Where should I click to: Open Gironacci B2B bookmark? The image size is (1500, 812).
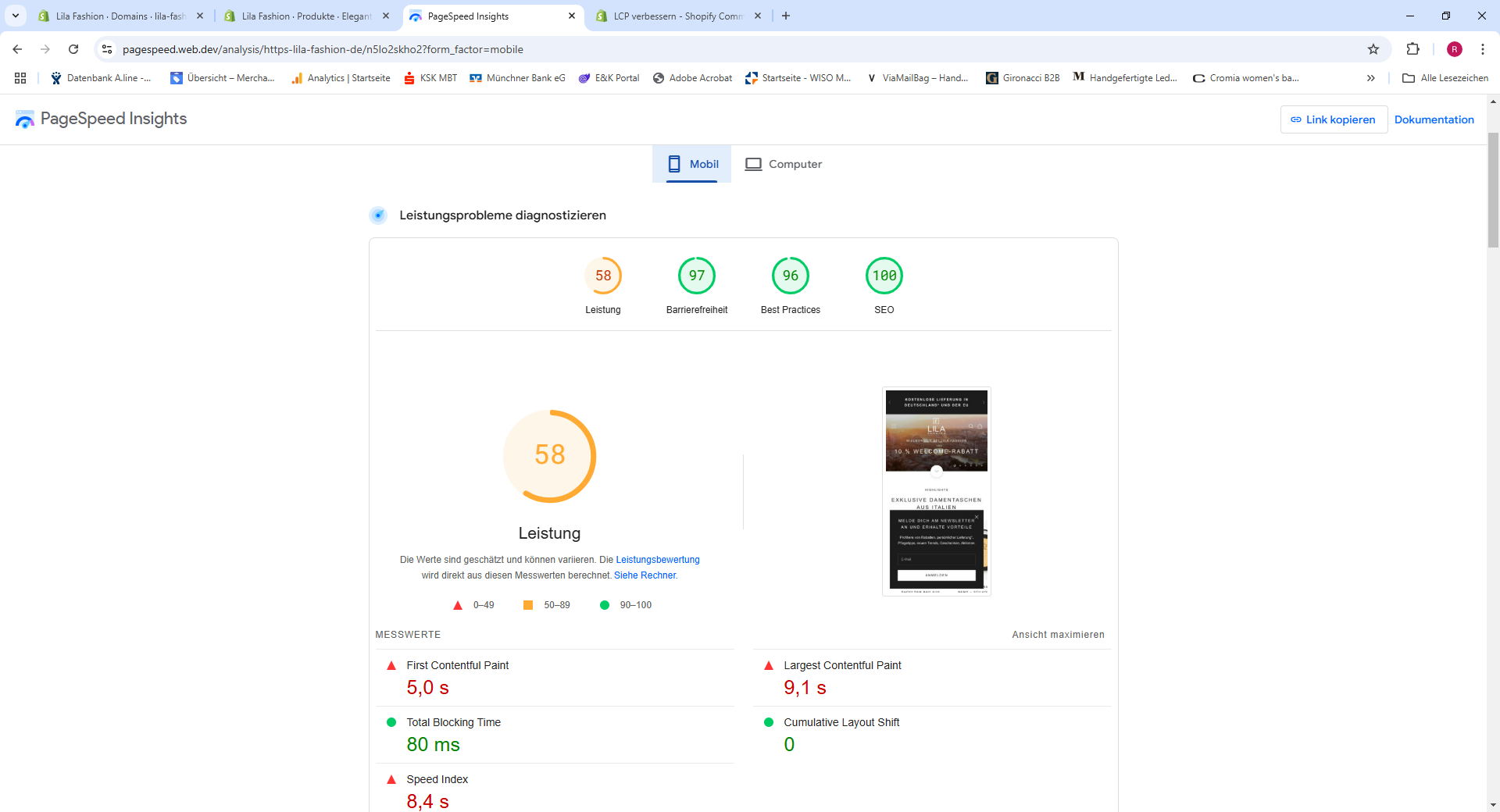point(1023,78)
